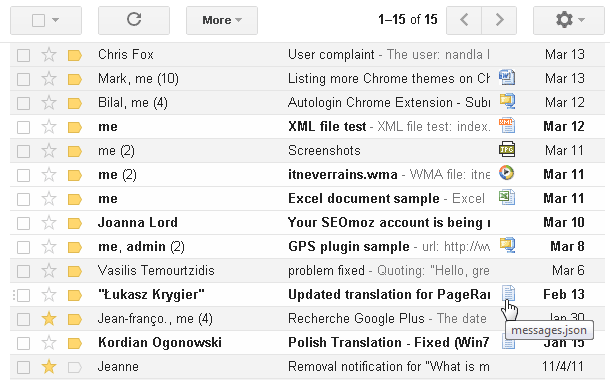Check the box for Joanna Lord's email
The height and width of the screenshot is (380, 610).
(x=23, y=223)
